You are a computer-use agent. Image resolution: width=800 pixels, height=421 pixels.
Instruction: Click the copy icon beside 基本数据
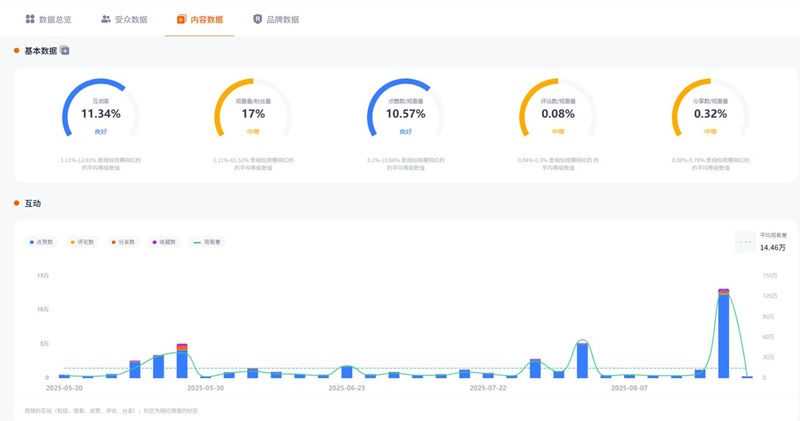65,50
